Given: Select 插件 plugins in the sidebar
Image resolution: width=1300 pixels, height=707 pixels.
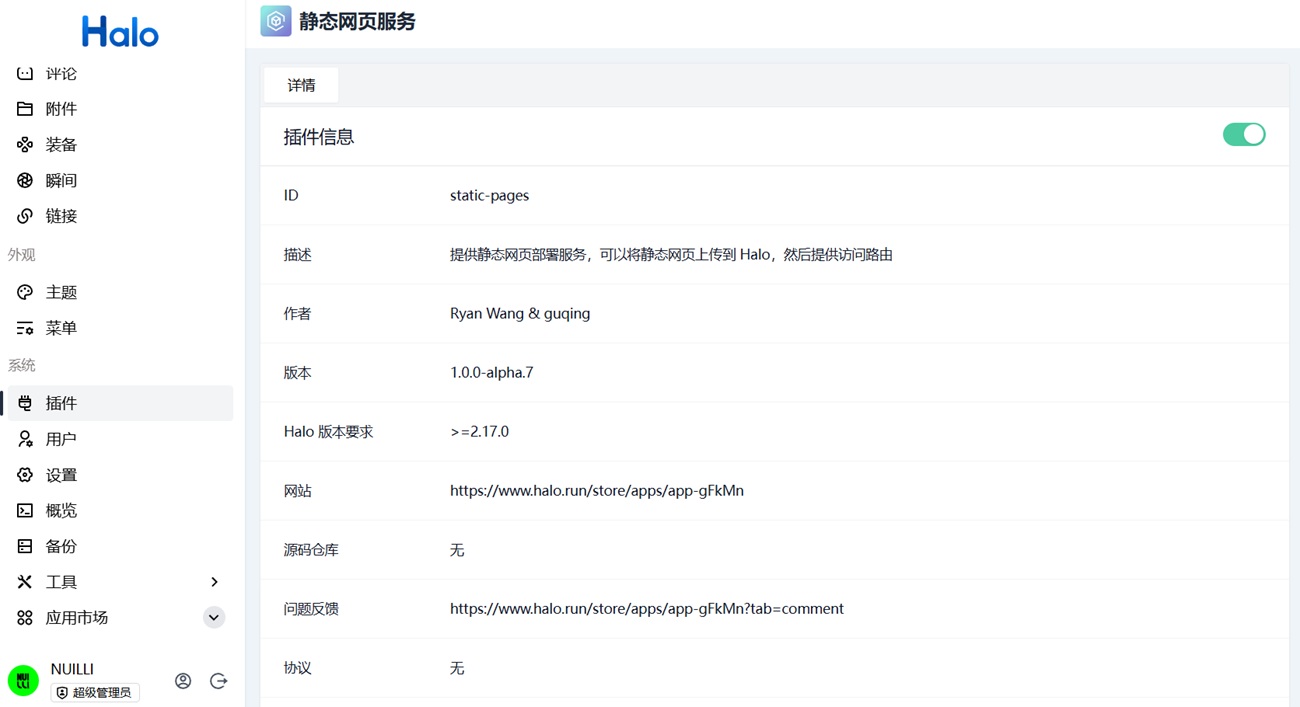Looking at the screenshot, I should coord(61,403).
